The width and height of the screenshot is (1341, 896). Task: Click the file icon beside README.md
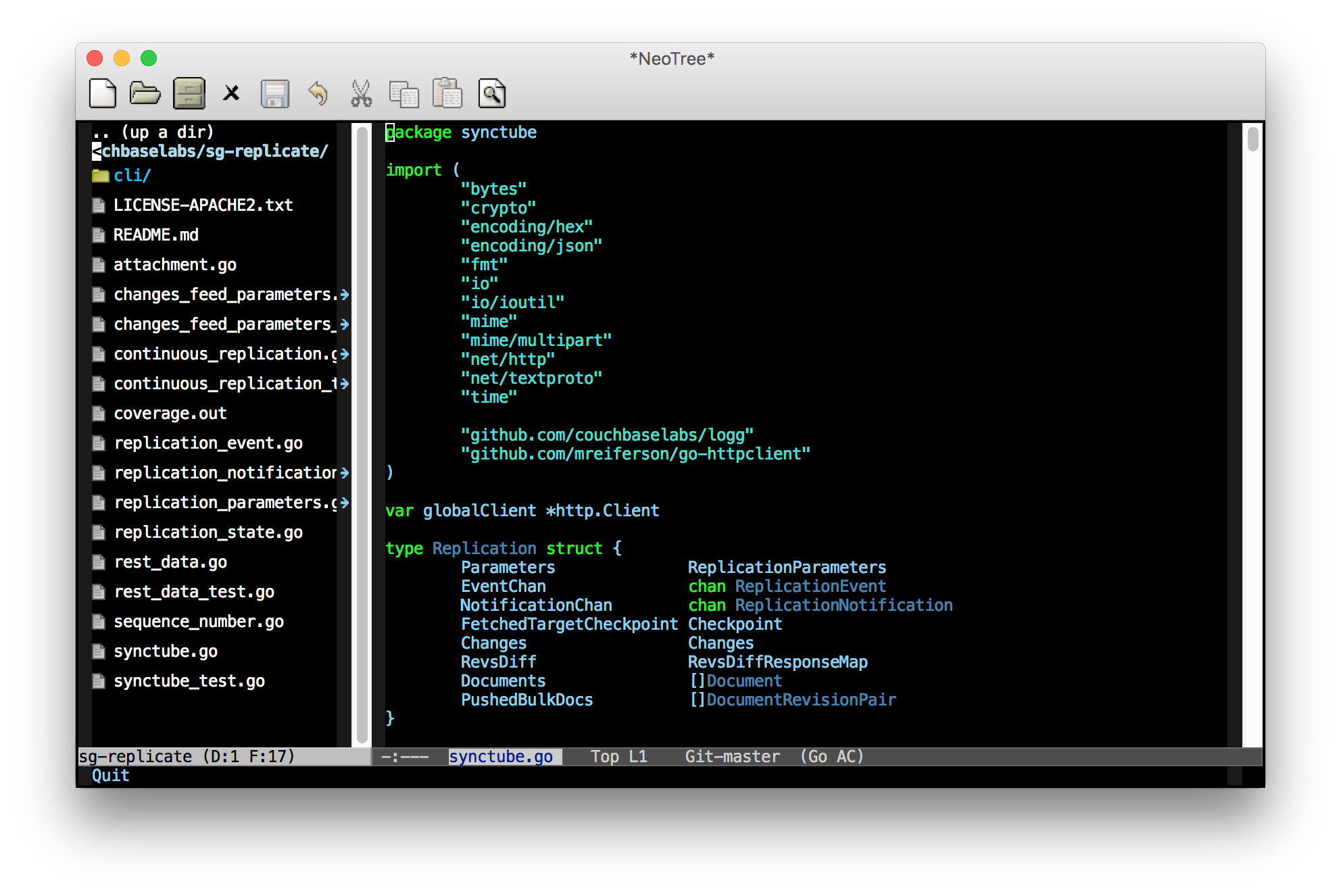[x=99, y=235]
